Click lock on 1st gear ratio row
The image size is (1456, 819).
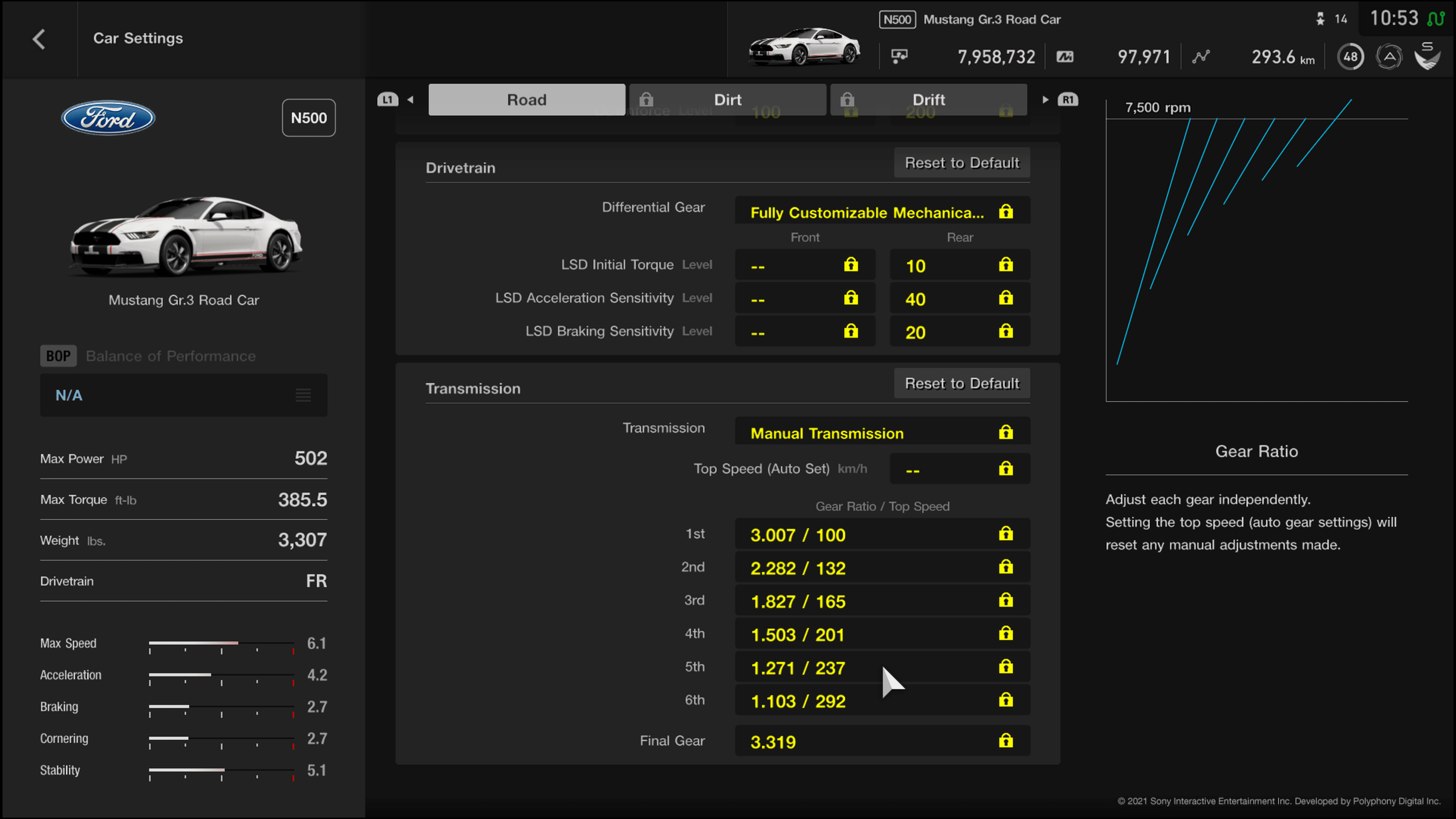1006,533
